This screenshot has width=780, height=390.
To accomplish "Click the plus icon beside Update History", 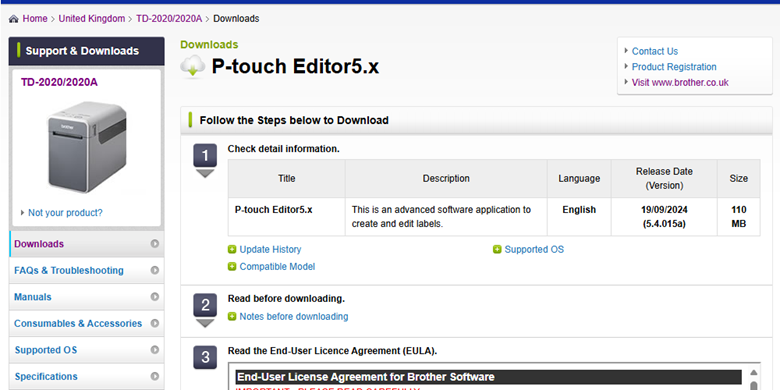I will tap(232, 250).
